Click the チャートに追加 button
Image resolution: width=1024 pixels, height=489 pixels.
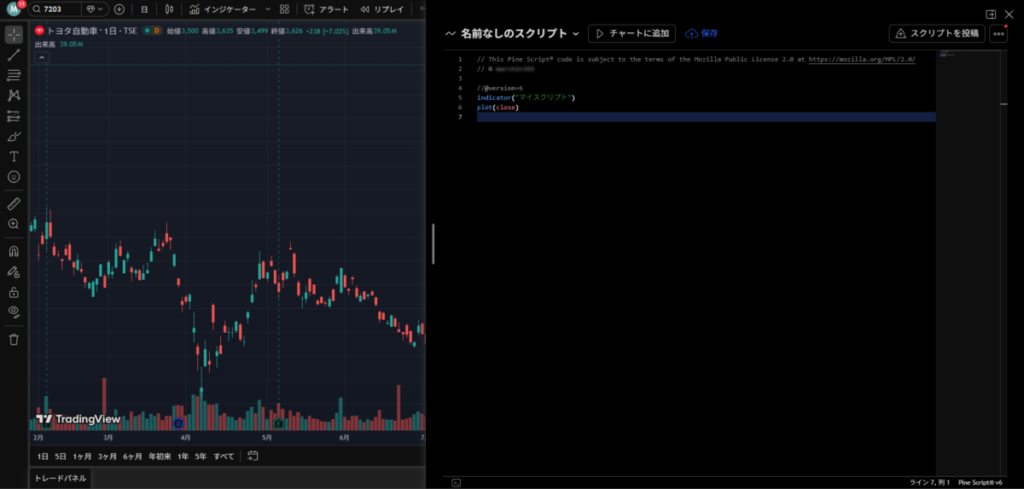[x=632, y=33]
